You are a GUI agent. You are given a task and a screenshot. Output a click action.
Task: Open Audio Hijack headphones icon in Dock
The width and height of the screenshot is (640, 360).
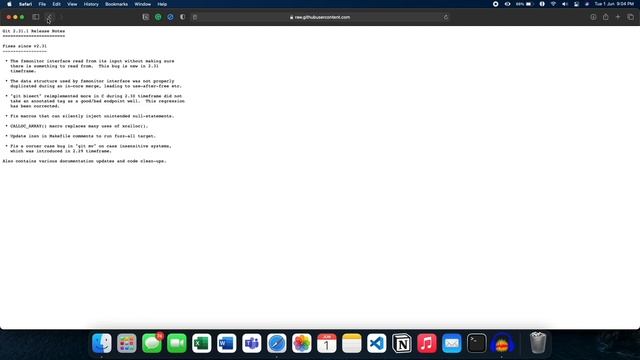tap(502, 343)
